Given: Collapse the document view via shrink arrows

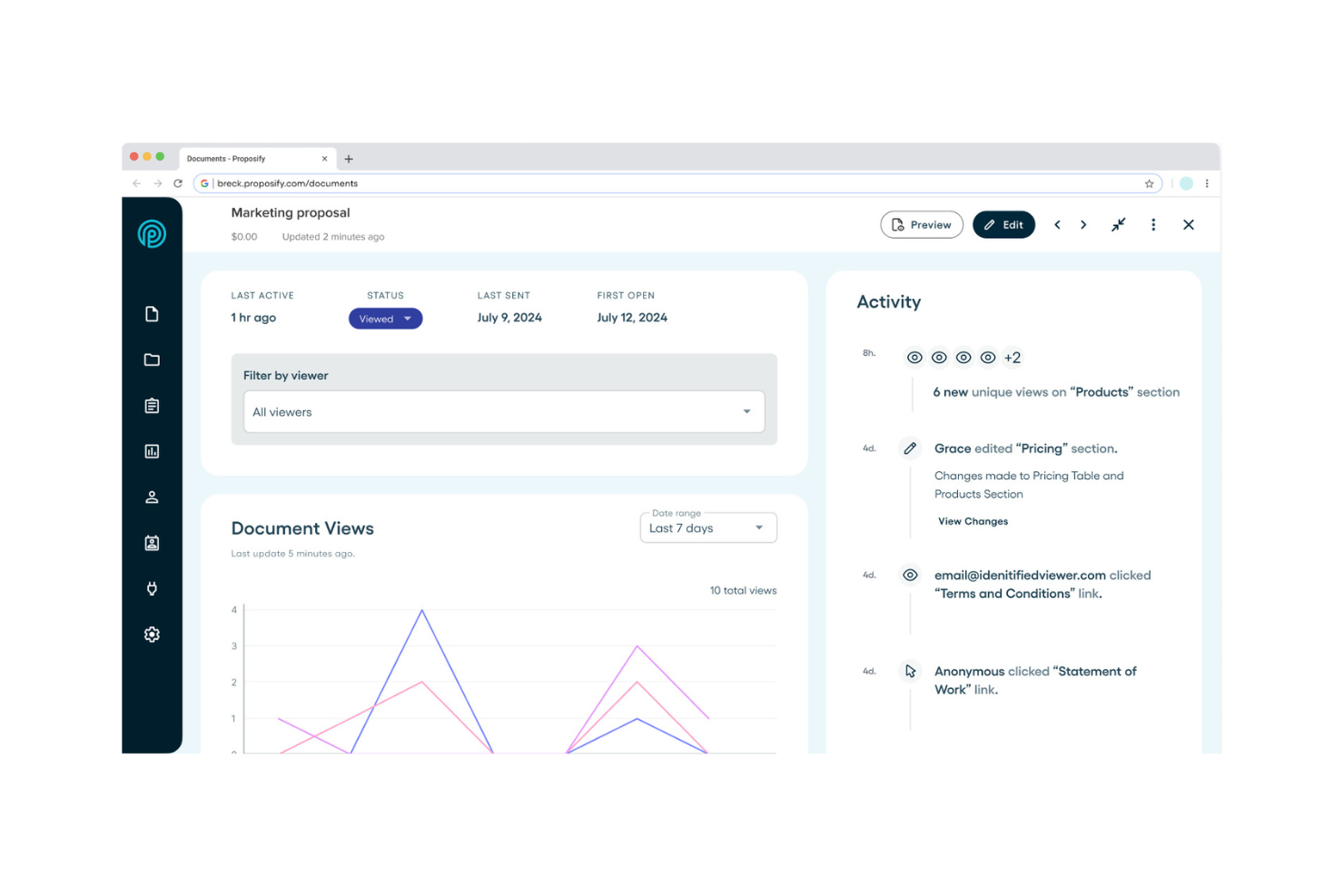Looking at the screenshot, I should (x=1118, y=224).
